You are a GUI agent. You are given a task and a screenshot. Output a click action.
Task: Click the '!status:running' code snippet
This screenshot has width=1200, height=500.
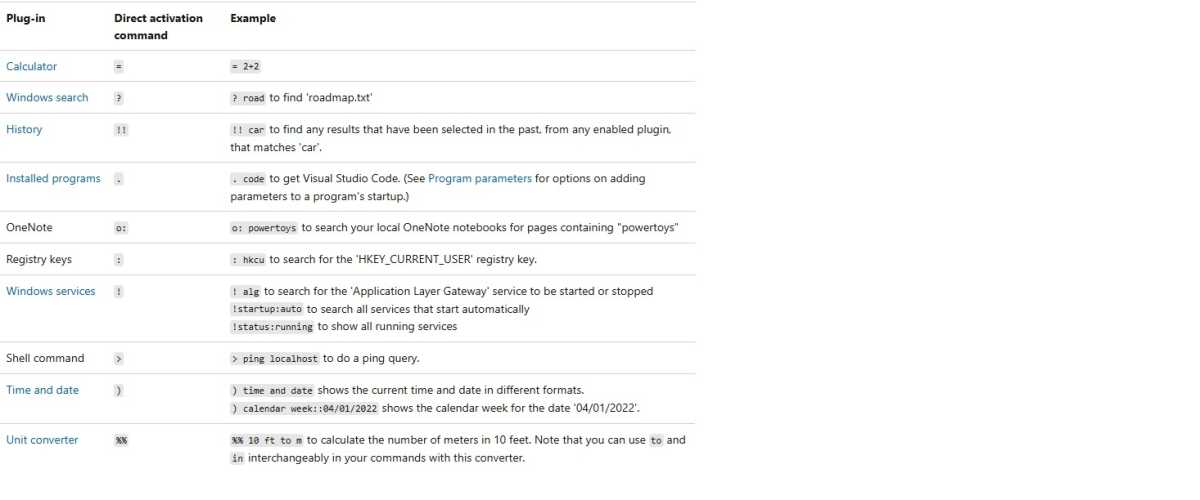pyautogui.click(x=273, y=327)
